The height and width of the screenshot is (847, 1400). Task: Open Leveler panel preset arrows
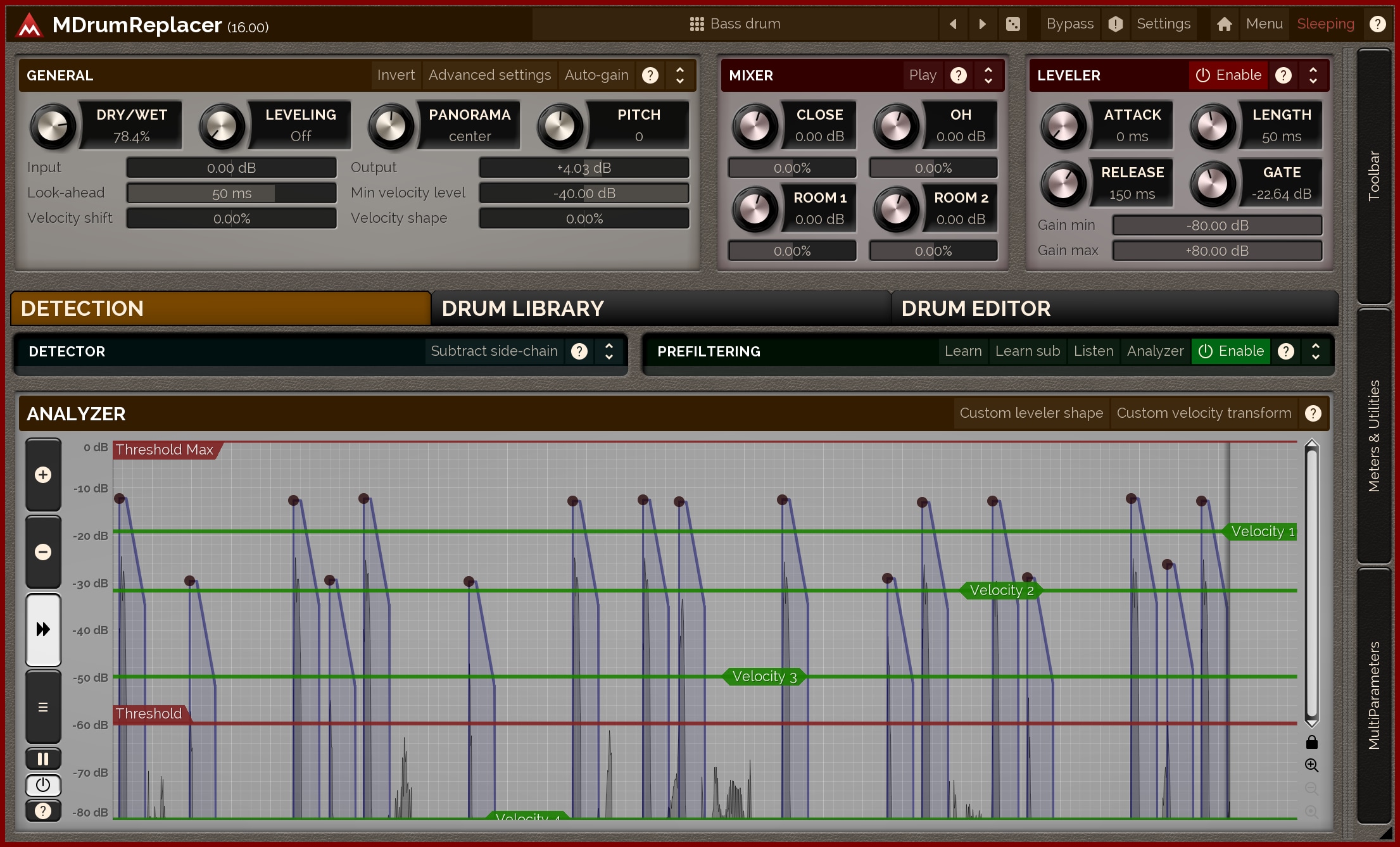1313,75
